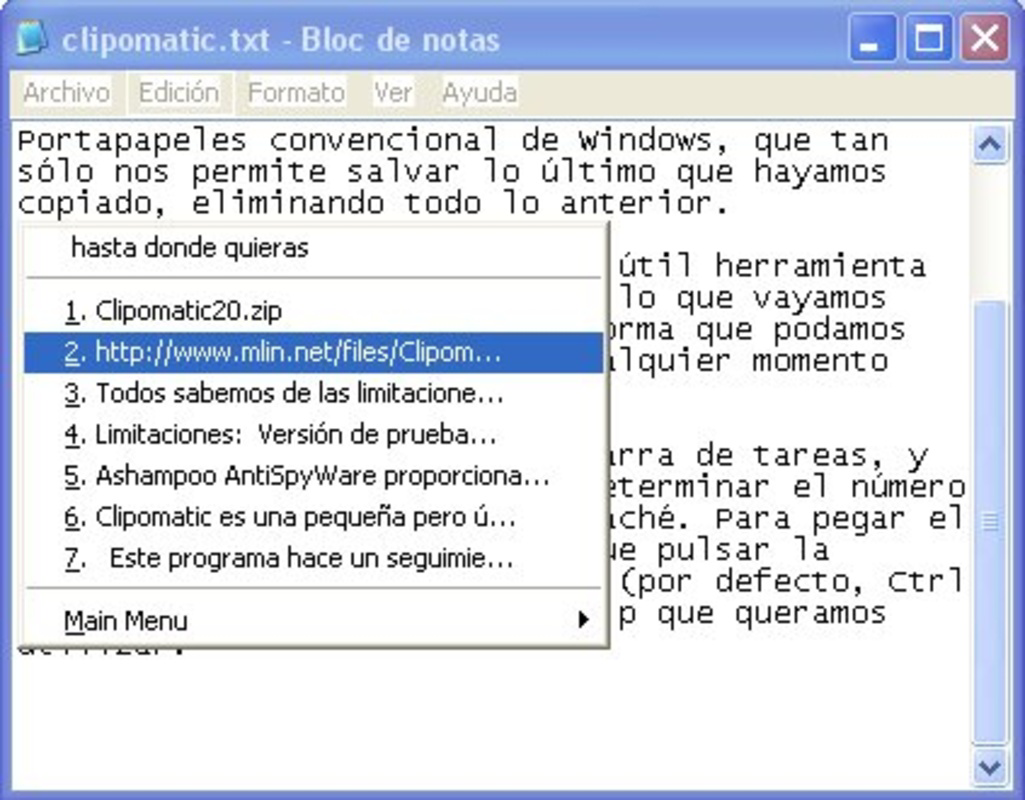The image size is (1025, 800).
Task: Click the scrollbar up arrow
Action: point(989,144)
